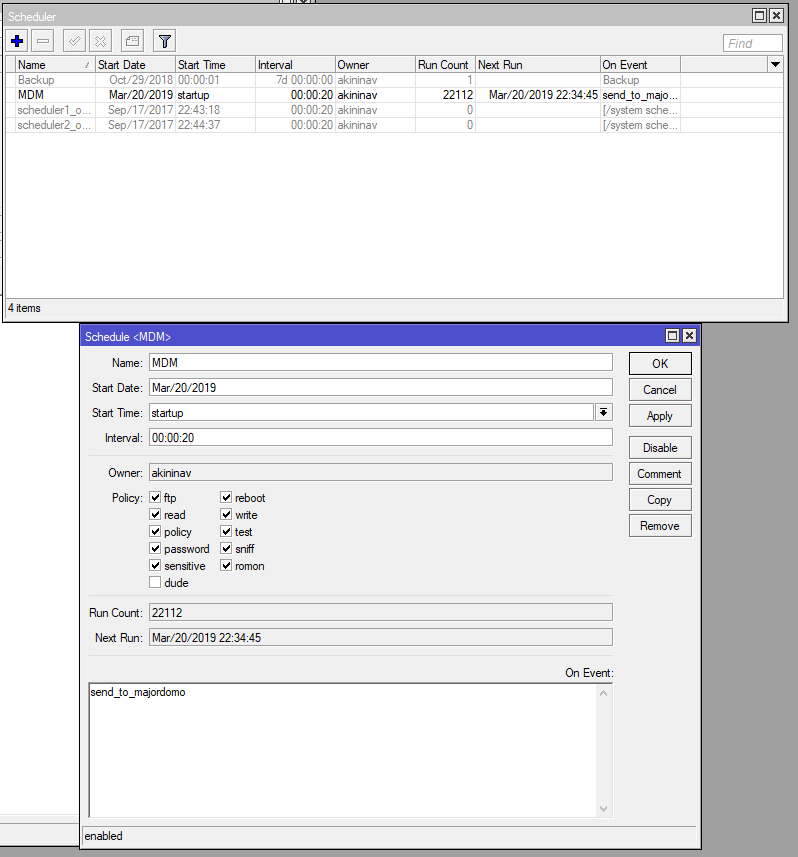Toggle the romon policy checkbox
The width and height of the screenshot is (798, 857).
[x=226, y=565]
